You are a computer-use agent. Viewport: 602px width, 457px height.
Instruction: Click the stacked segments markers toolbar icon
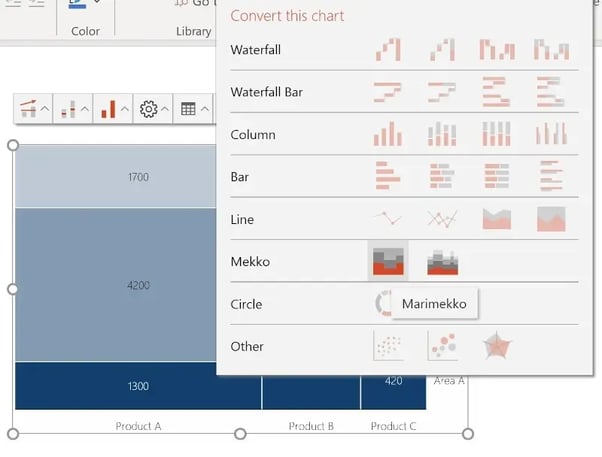(68, 109)
